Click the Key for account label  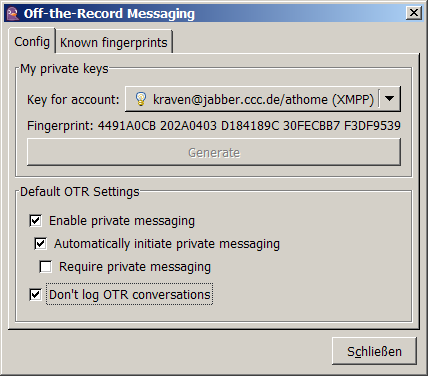[x=73, y=99]
